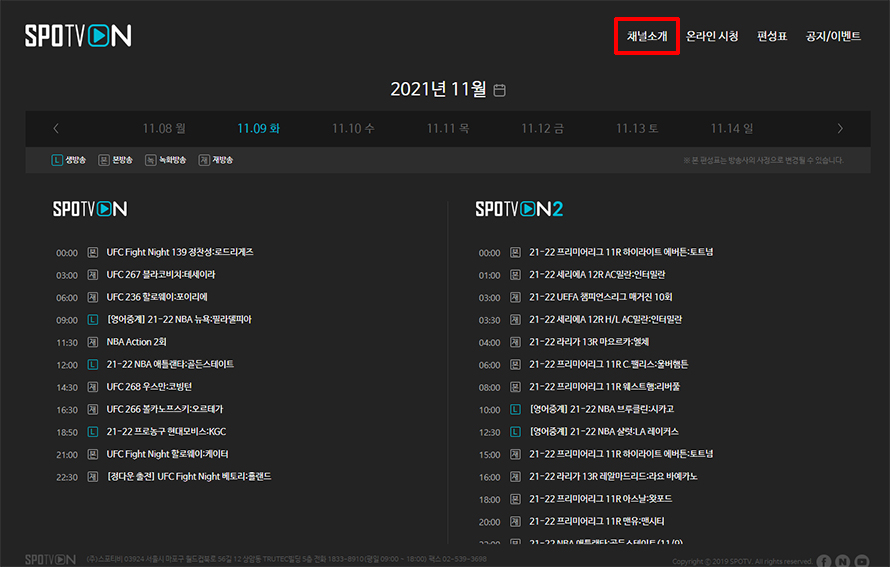The width and height of the screenshot is (890, 567).
Task: Click the live icon for 프로농구 현대모비스:KGC
Action: coord(93,432)
